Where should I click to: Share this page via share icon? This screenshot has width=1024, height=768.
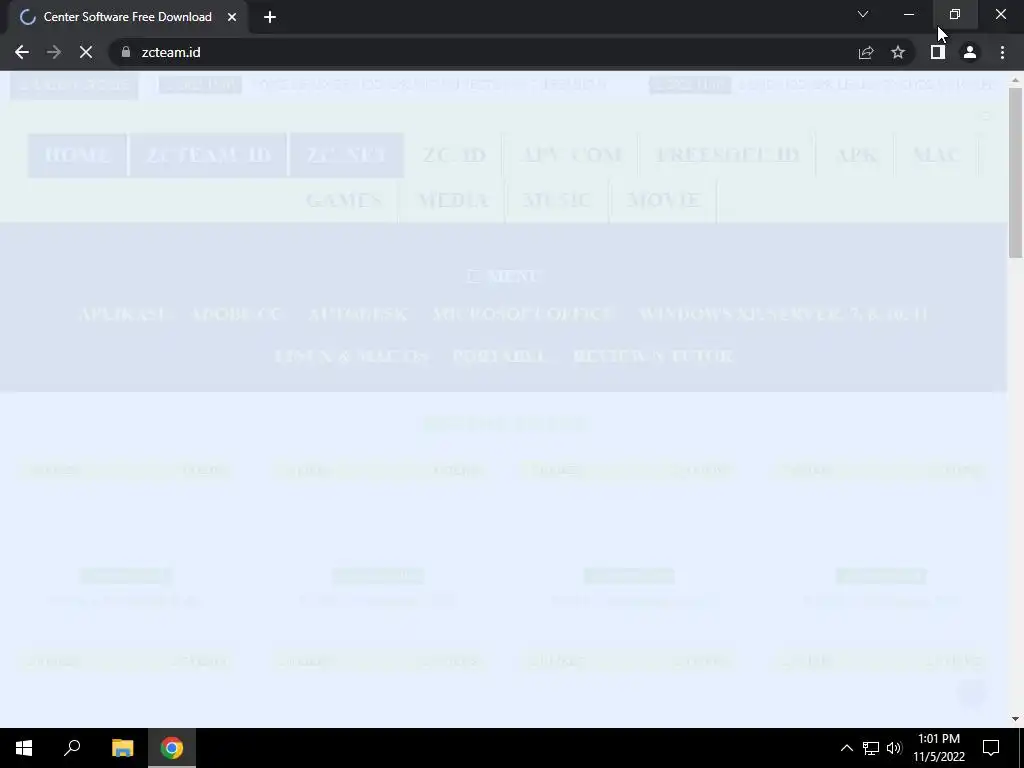tap(866, 52)
